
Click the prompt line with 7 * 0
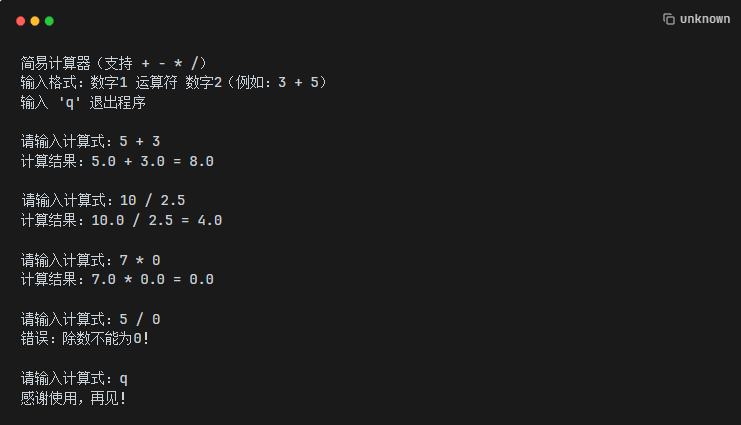tap(90, 260)
